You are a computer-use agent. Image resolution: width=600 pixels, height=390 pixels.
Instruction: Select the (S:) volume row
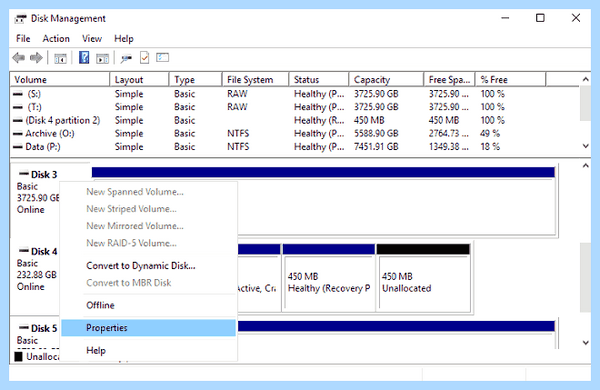click(x=295, y=94)
